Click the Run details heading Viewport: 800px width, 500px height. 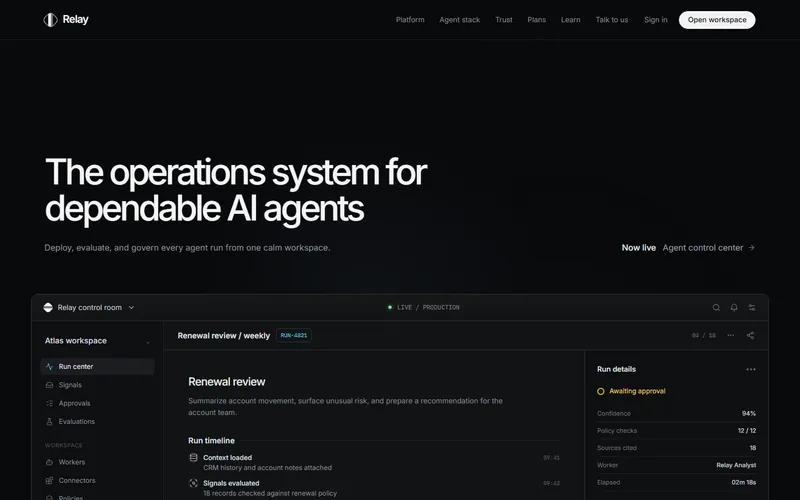pyautogui.click(x=616, y=369)
